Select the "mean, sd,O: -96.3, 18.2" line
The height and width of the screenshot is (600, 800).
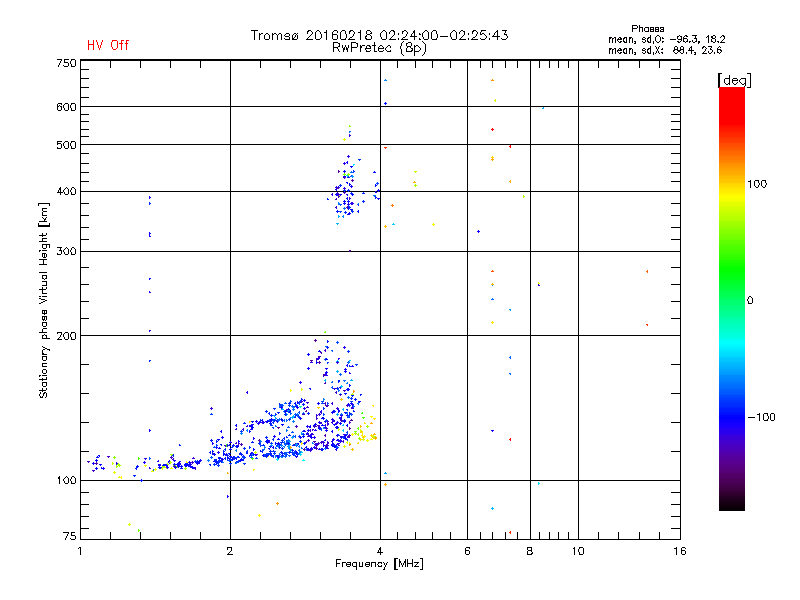coord(666,39)
